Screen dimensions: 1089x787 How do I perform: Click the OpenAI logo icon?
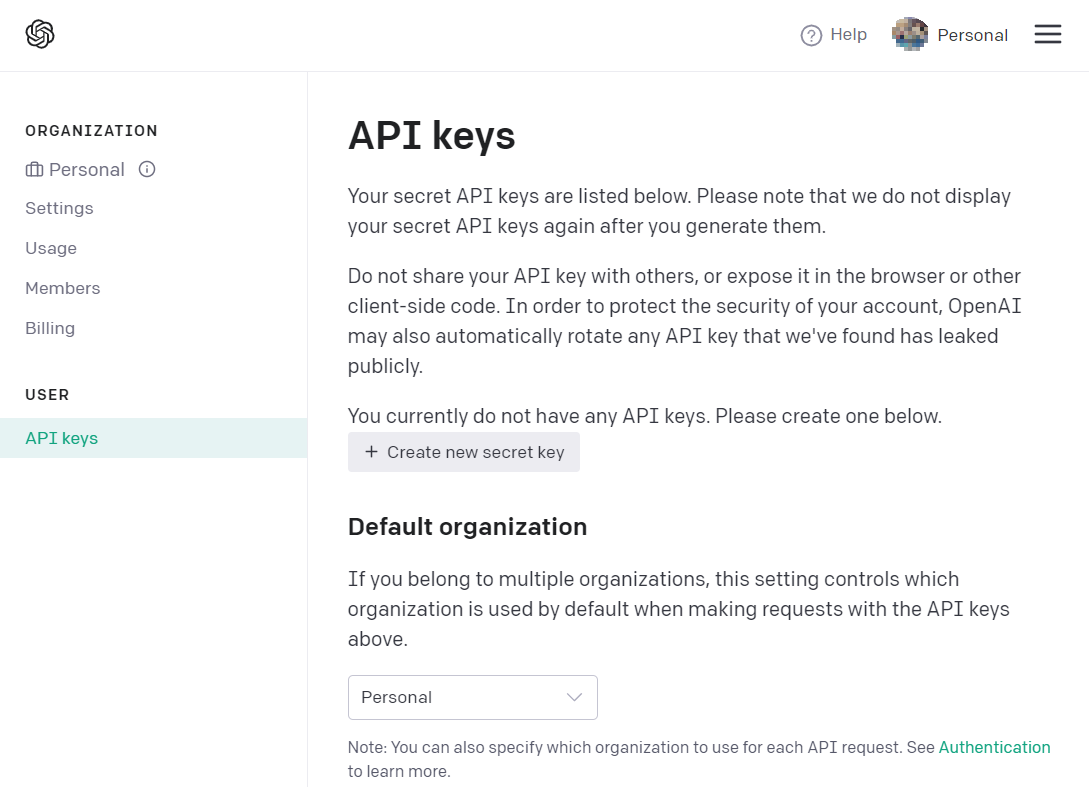tap(40, 34)
